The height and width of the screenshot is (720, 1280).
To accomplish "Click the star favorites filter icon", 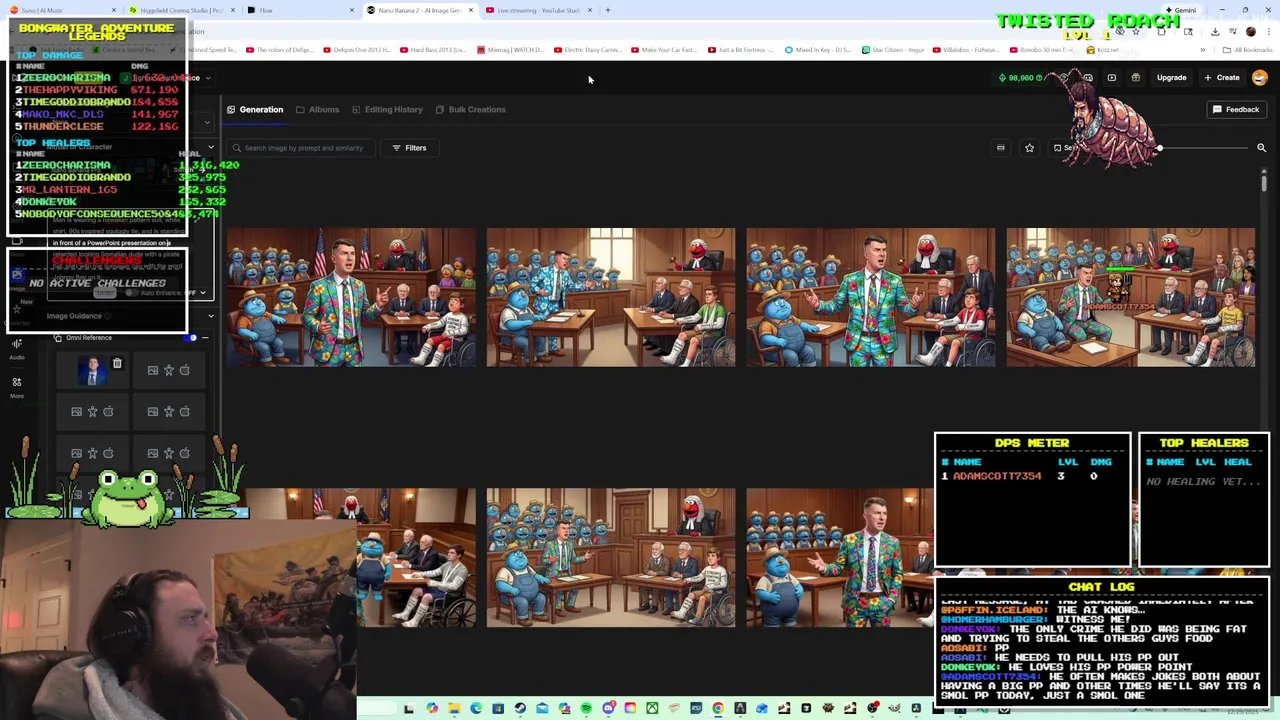I will (x=1029, y=148).
